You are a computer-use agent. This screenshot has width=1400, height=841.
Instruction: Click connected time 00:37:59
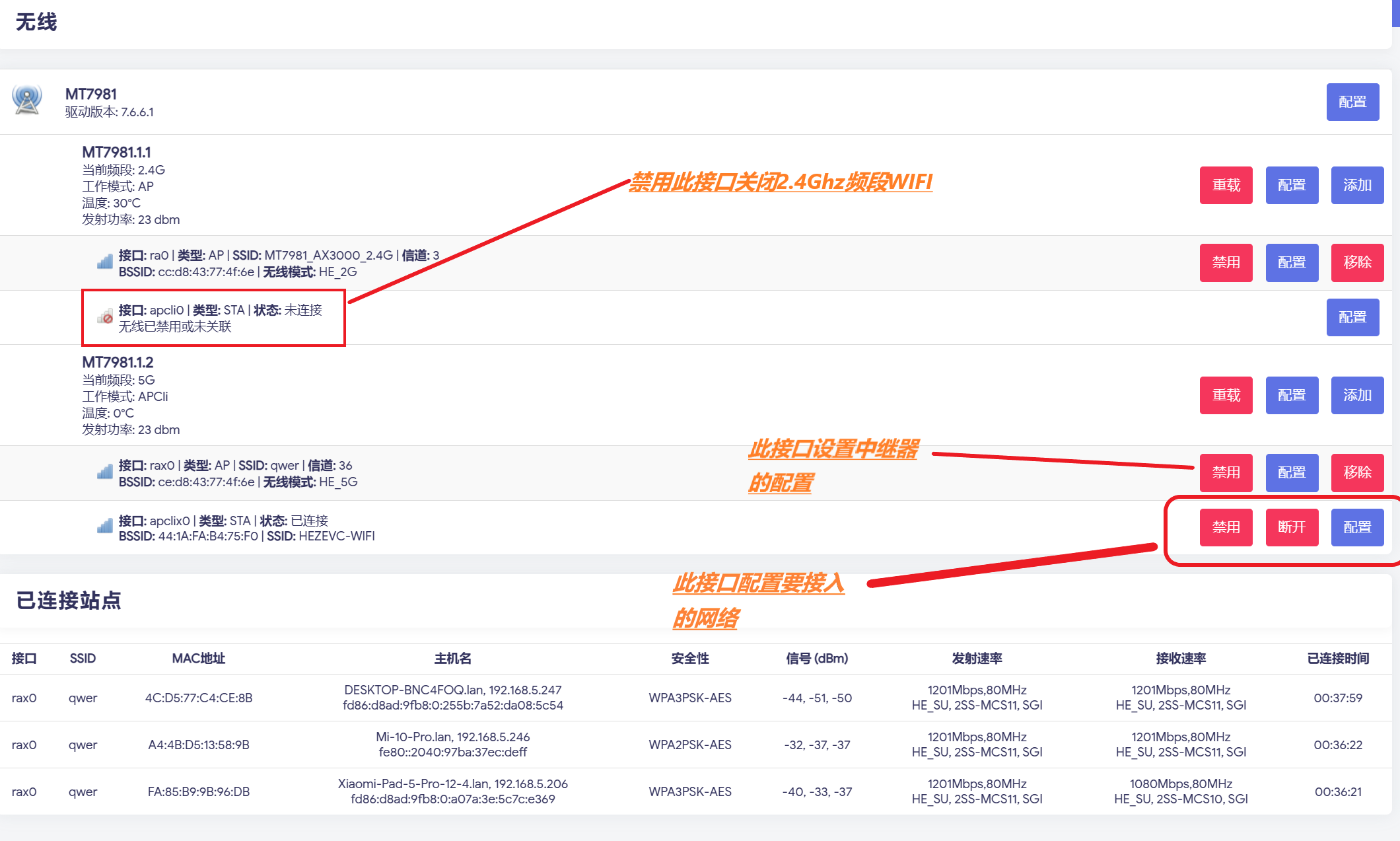[x=1338, y=698]
